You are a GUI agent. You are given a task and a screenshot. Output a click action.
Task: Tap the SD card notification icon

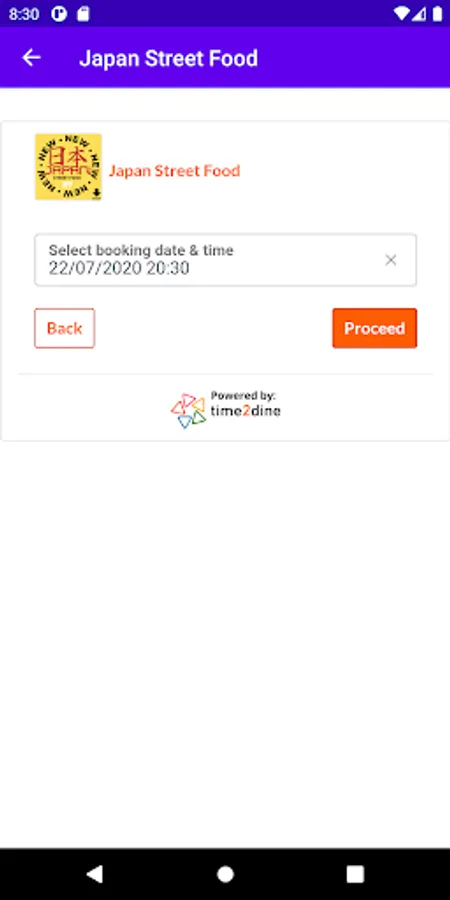[x=83, y=14]
